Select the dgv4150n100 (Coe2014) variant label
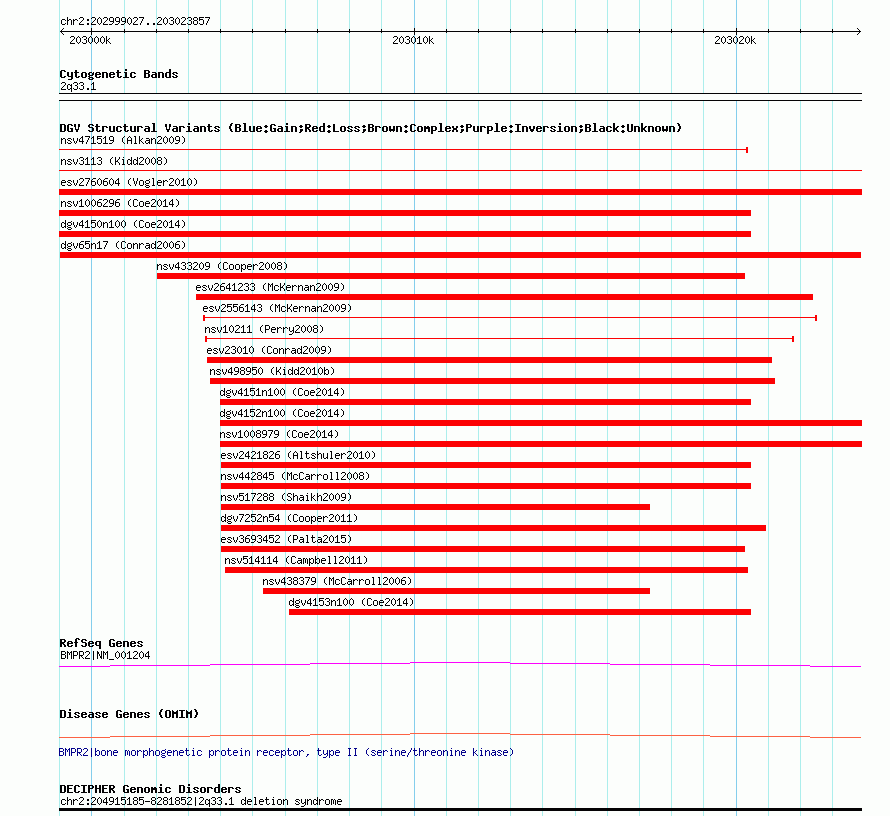This screenshot has height=816, width=890. [123, 224]
